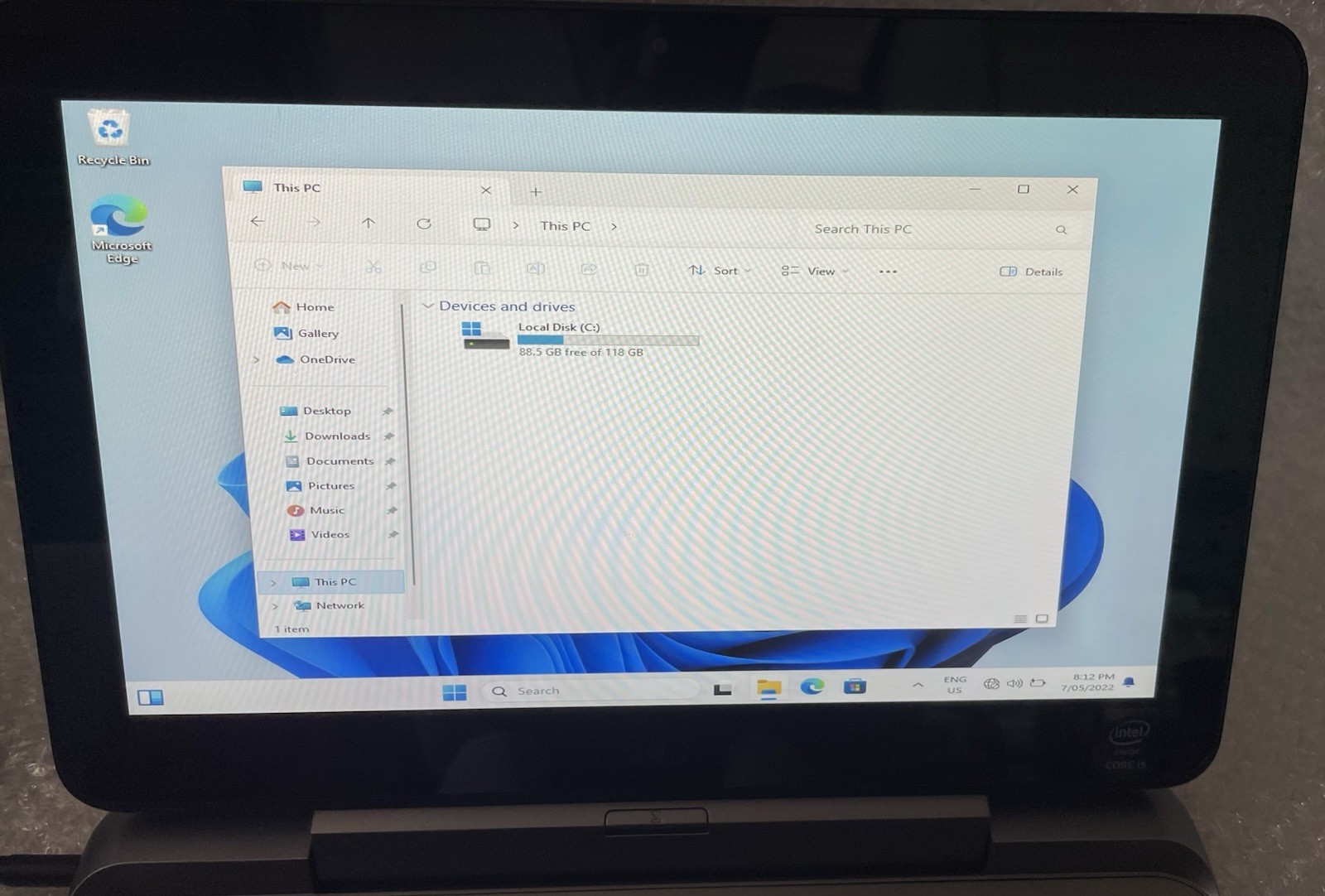The image size is (1325, 896).
Task: Switch to large thumbnails view icon
Action: pyautogui.click(x=1042, y=619)
